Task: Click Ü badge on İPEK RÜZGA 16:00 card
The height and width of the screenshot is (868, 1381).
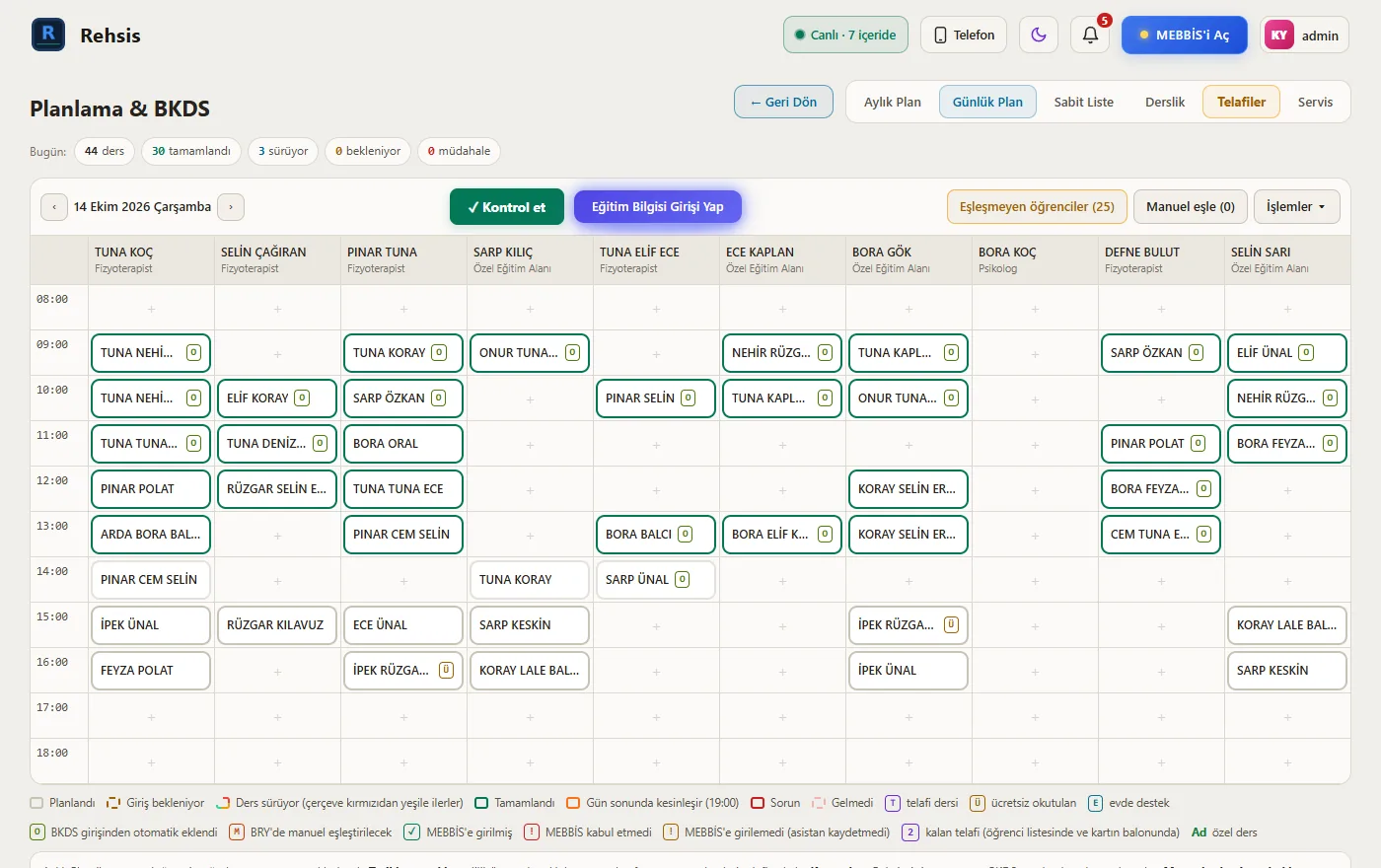Action: coord(446,670)
